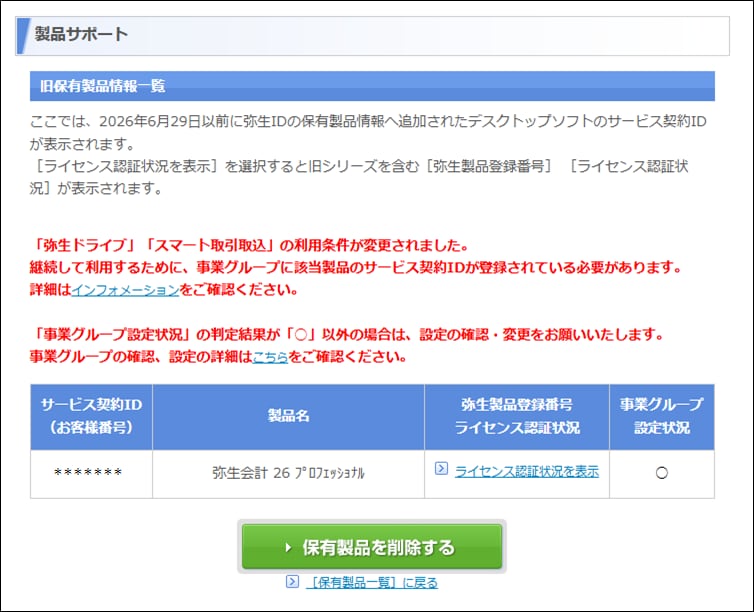Click the サービス契約ID（お客様番号） column header

point(91,416)
